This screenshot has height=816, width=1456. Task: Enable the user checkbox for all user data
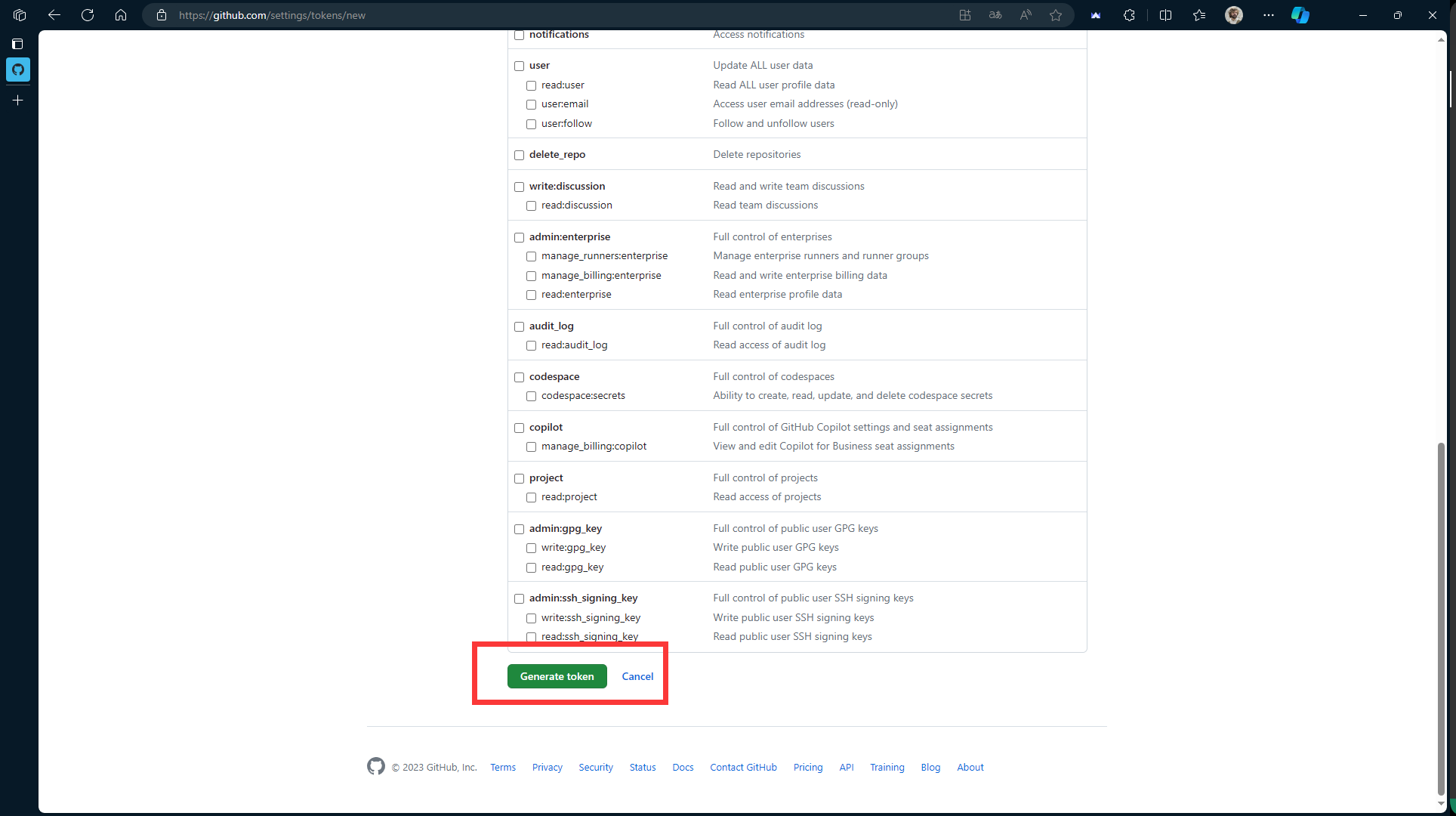519,65
